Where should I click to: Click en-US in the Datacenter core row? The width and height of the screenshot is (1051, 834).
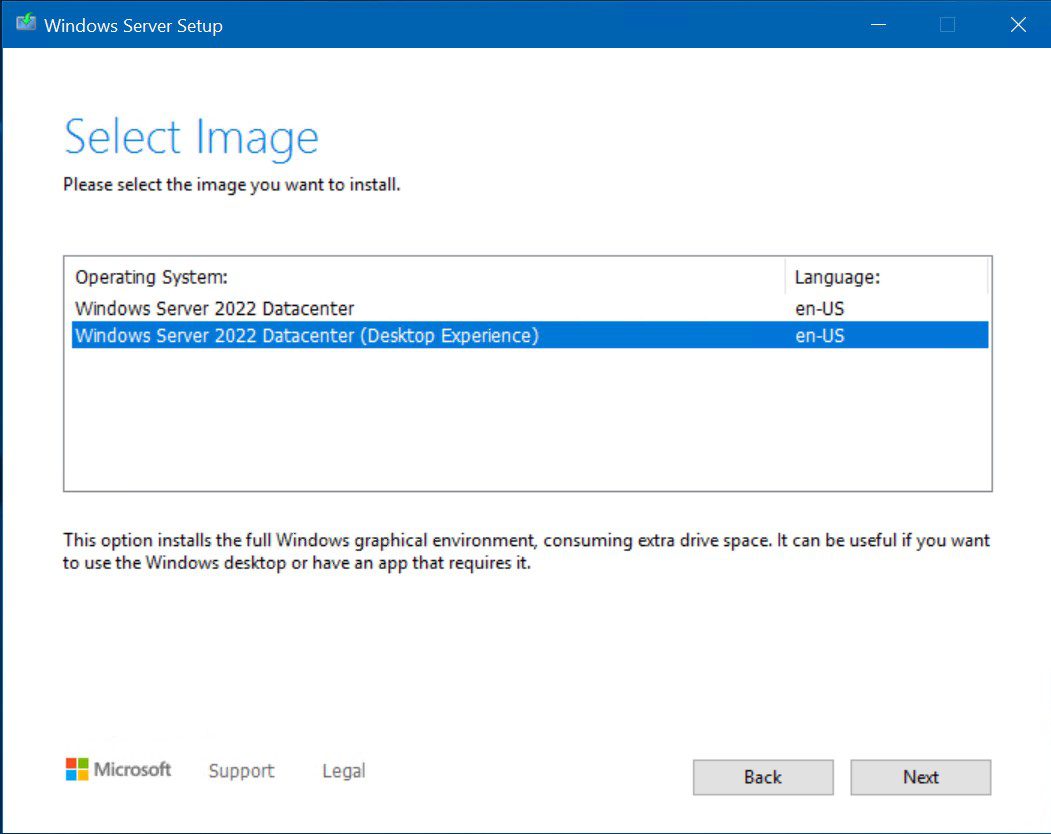click(819, 308)
